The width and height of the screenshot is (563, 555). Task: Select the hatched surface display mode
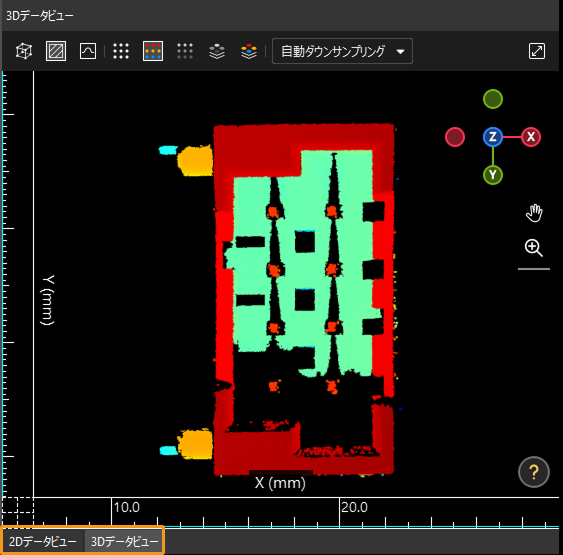pos(56,51)
